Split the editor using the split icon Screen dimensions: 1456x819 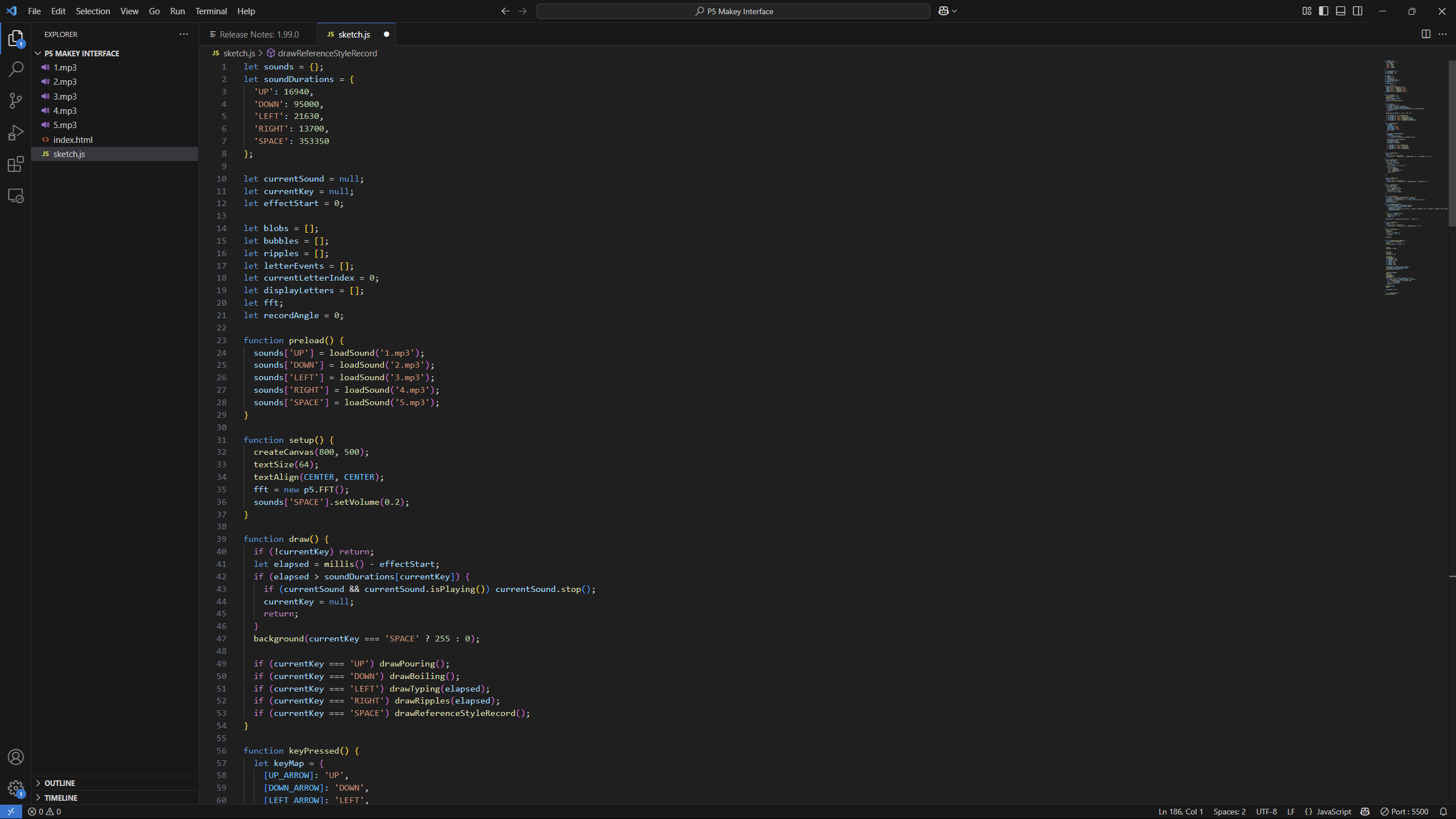point(1425,34)
